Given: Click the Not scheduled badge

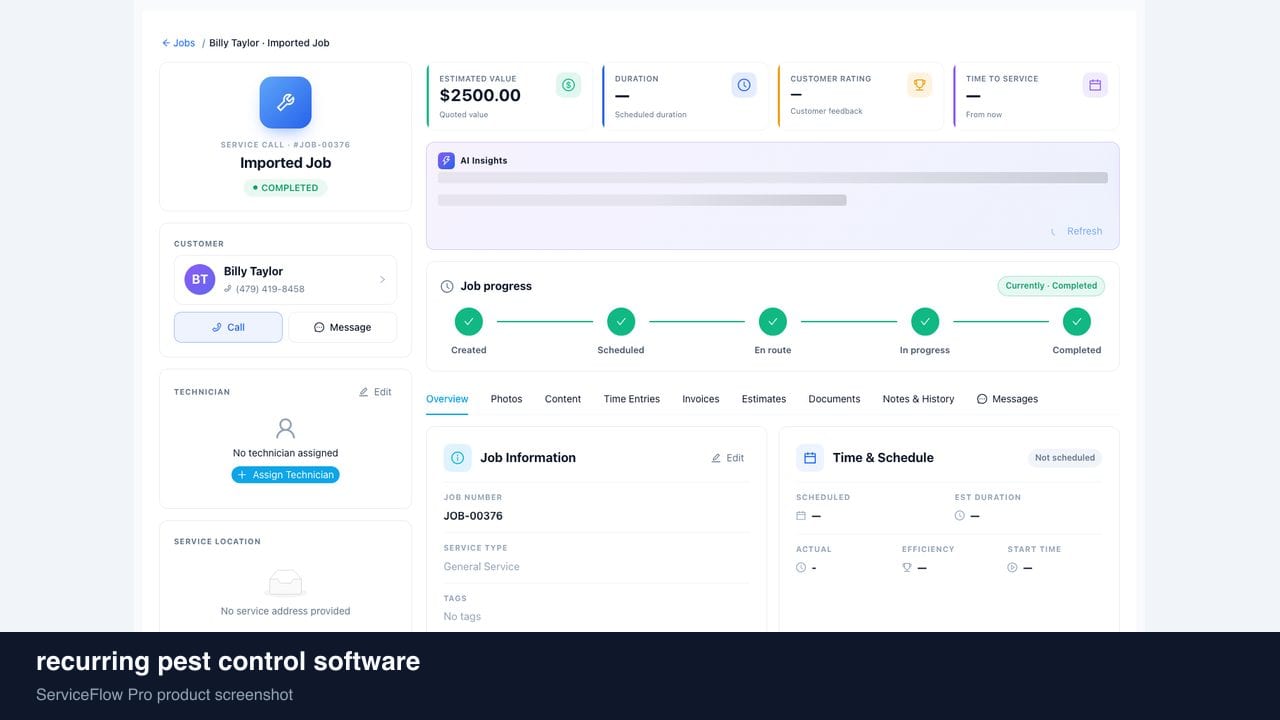Looking at the screenshot, I should pos(1065,458).
